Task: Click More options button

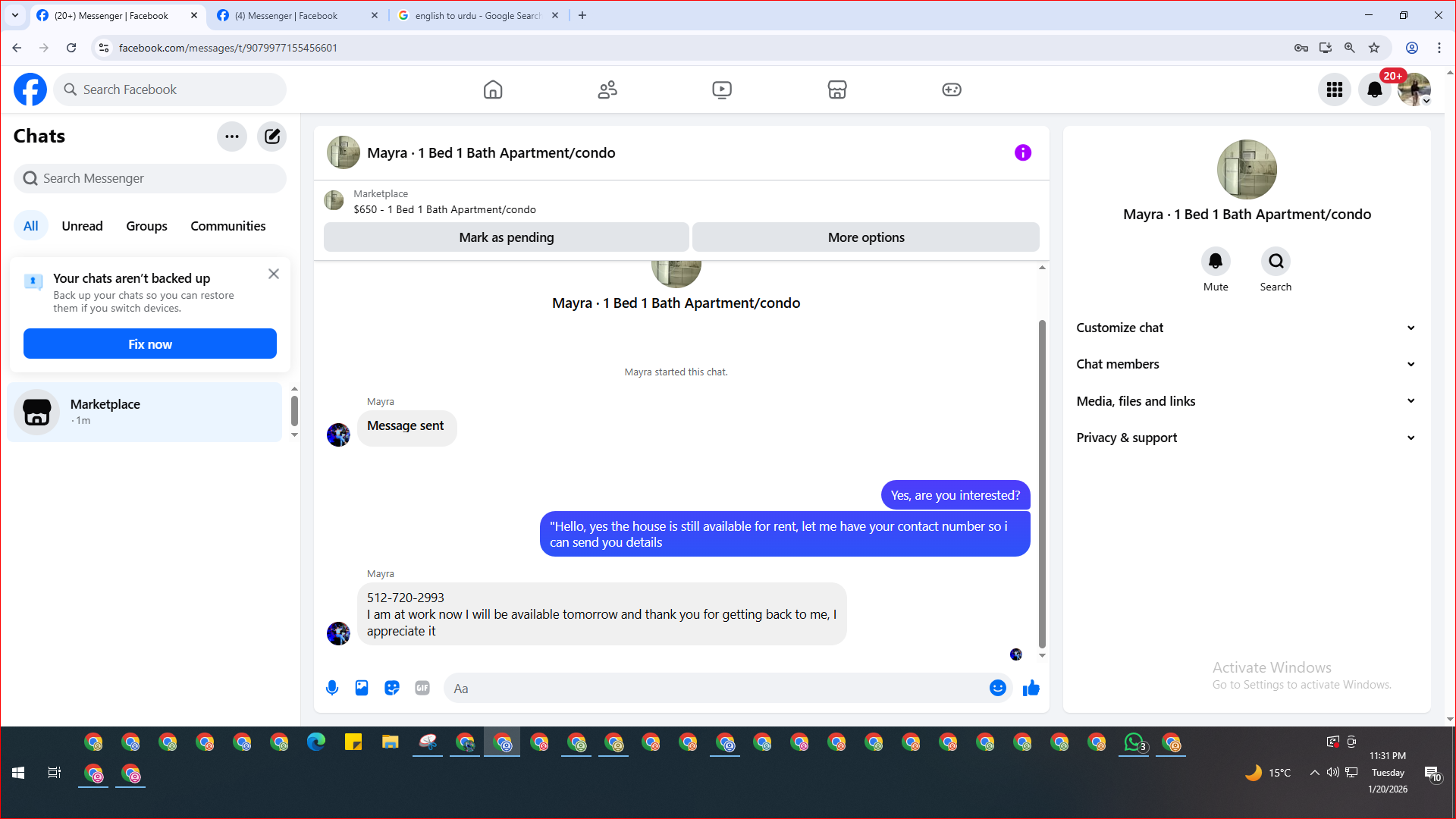Action: click(866, 237)
